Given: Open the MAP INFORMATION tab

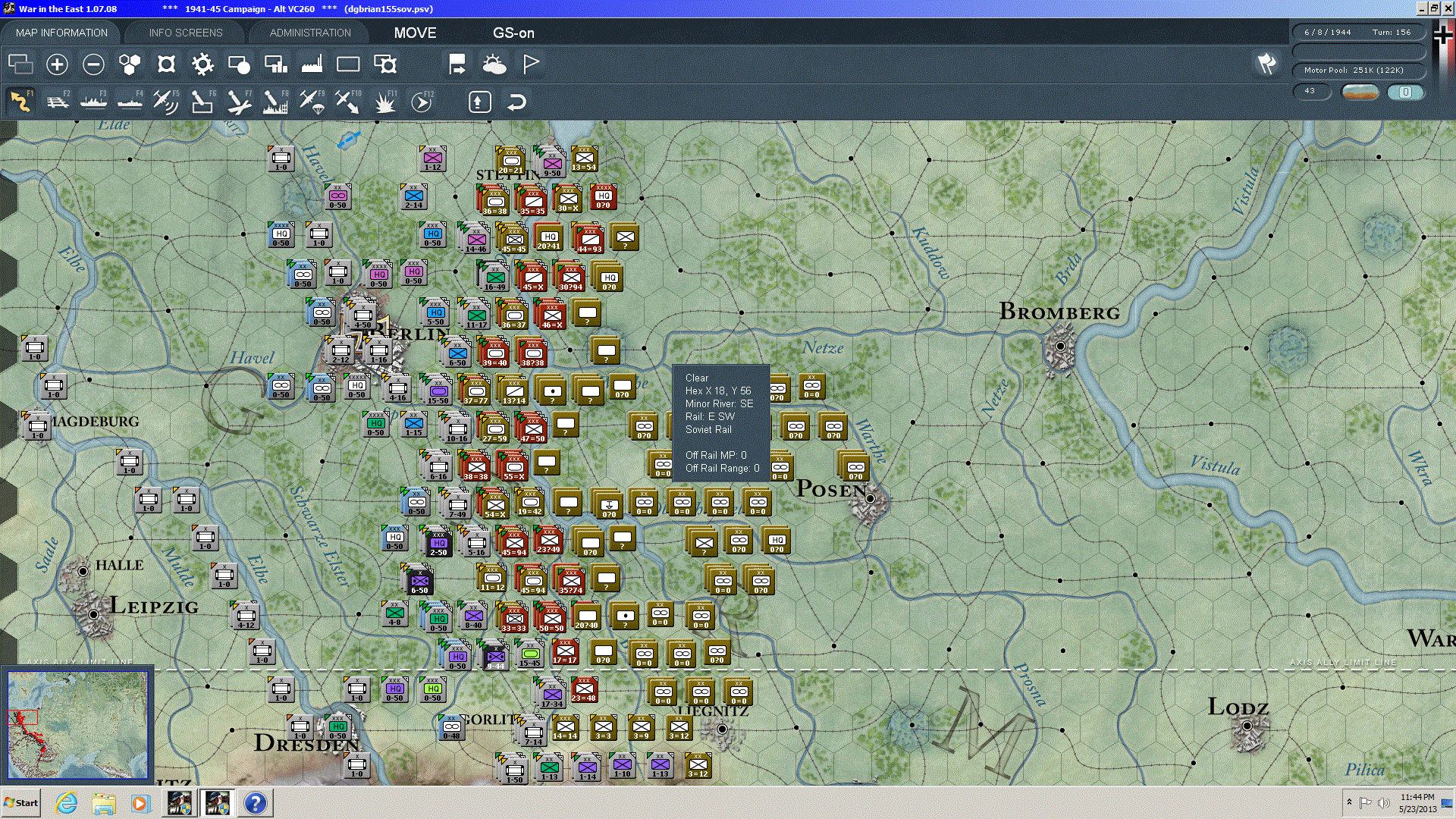Looking at the screenshot, I should [61, 33].
